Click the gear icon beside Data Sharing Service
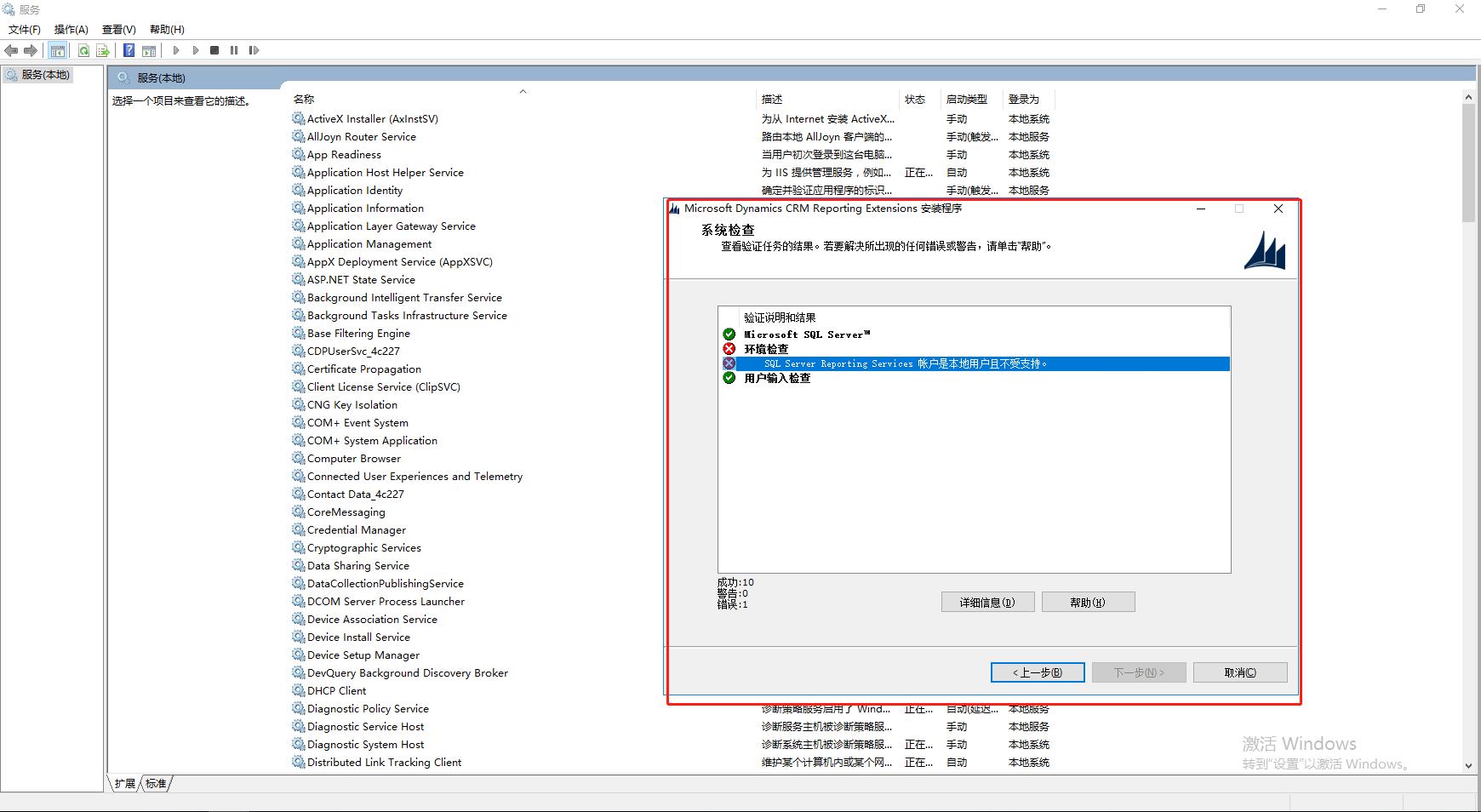Screen dimensions: 1481x812 tap(298, 565)
